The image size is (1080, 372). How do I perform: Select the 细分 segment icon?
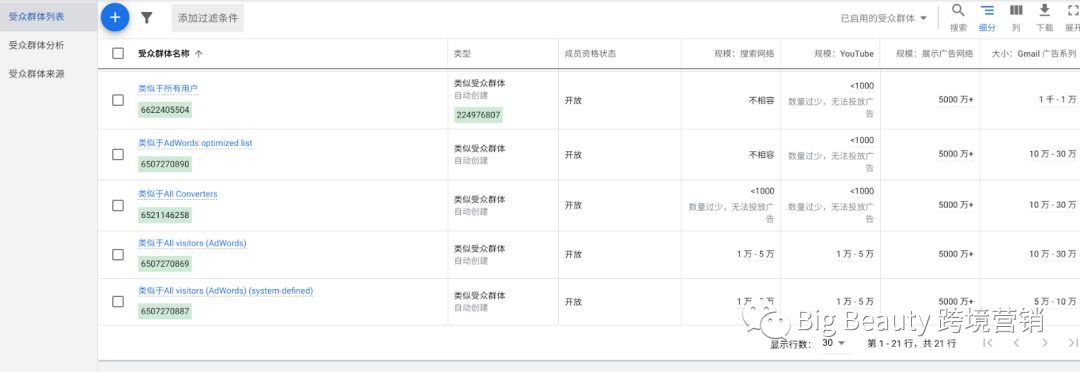(987, 10)
